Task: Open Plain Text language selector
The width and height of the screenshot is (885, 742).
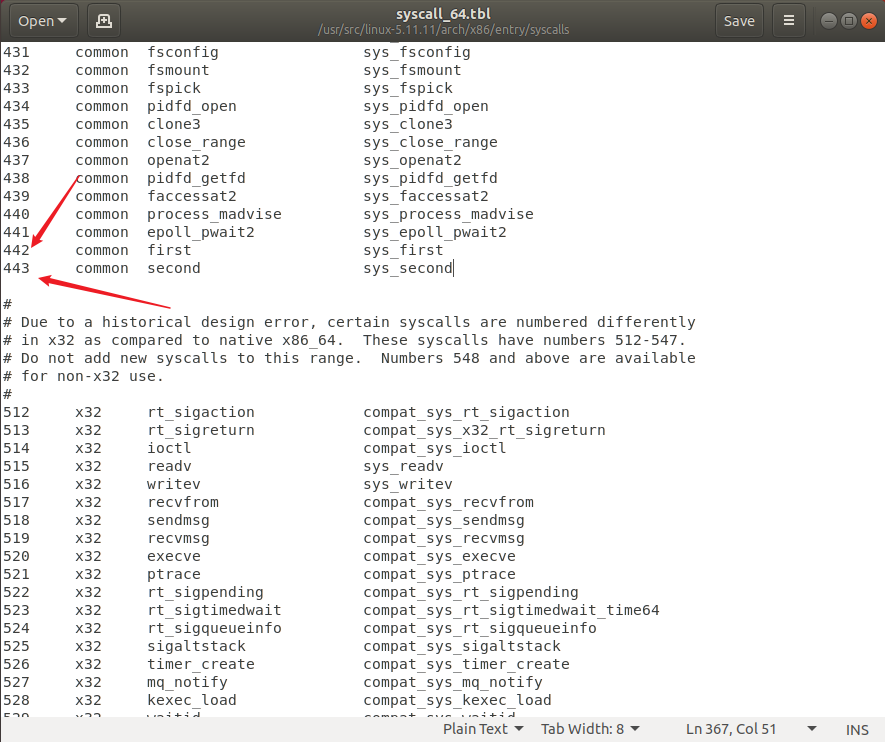Action: coord(483,729)
